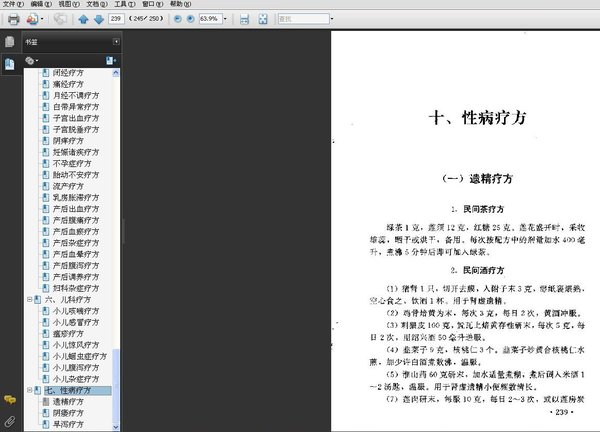Screen dimensions: 600x432
Task: Open the 小儿感冒疗方 bookmark
Action: coord(76,322)
